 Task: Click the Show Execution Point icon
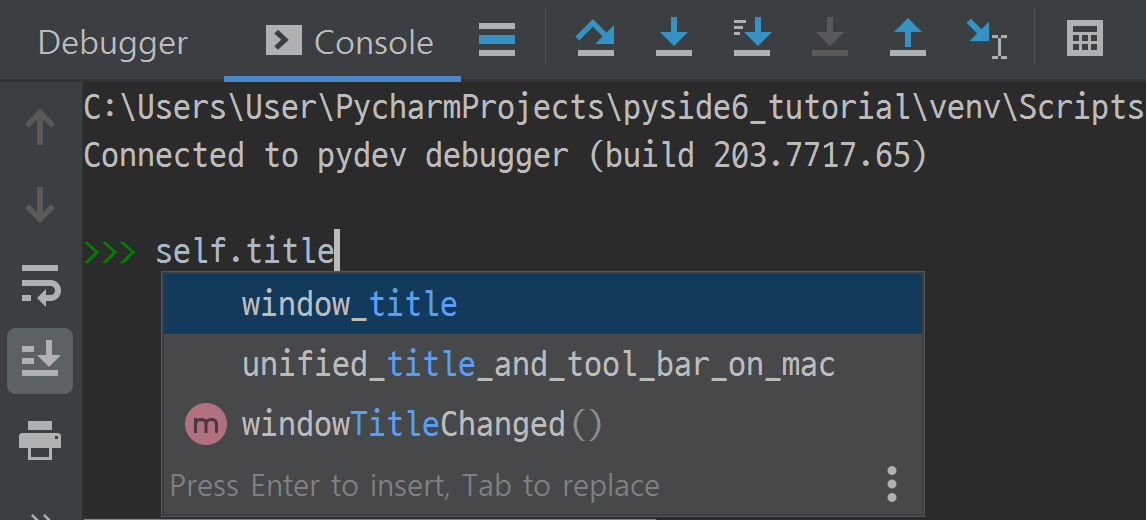click(x=497, y=39)
